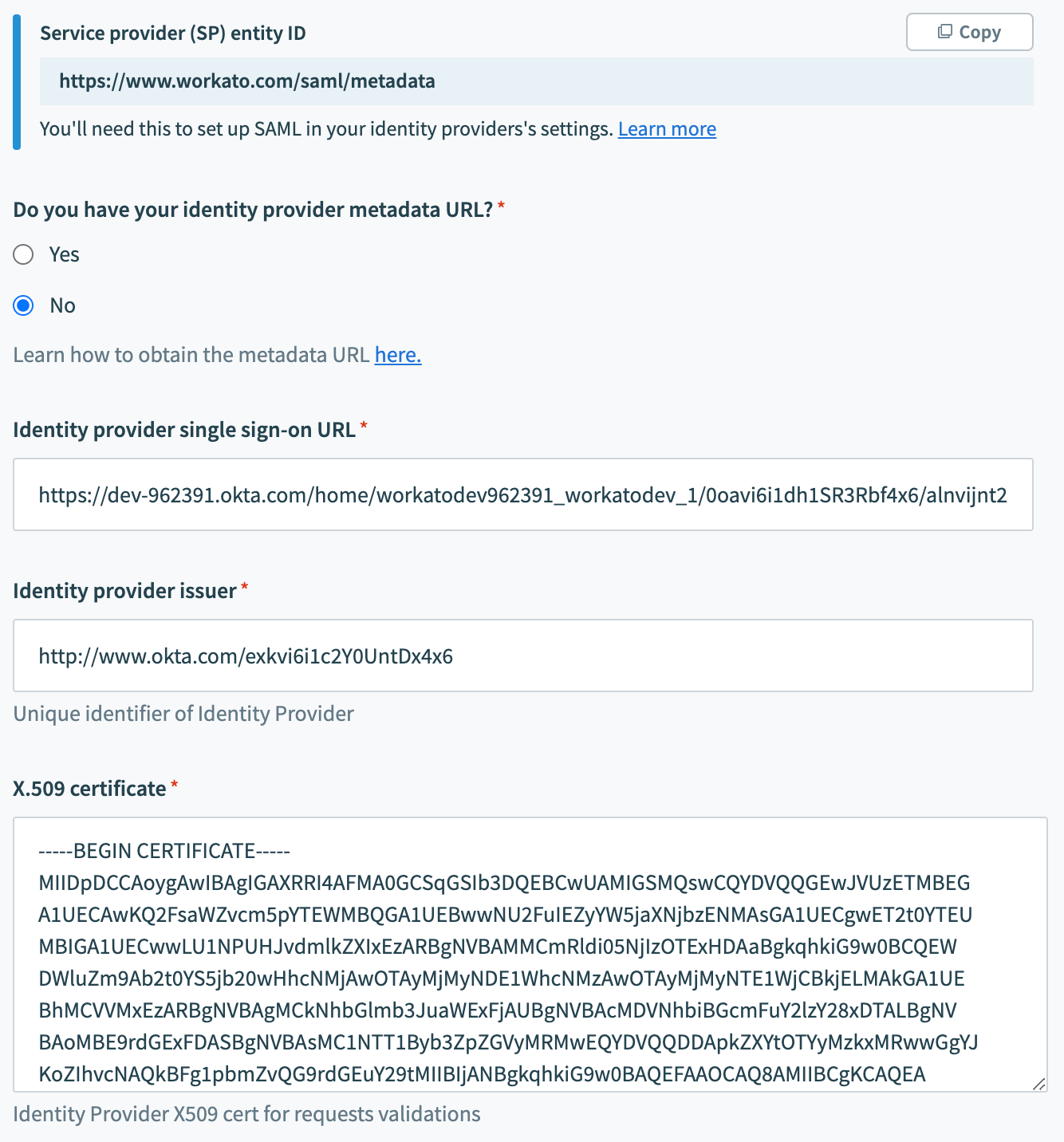Click the "No" option label text
Screen dimensions: 1064x1142
[63, 305]
